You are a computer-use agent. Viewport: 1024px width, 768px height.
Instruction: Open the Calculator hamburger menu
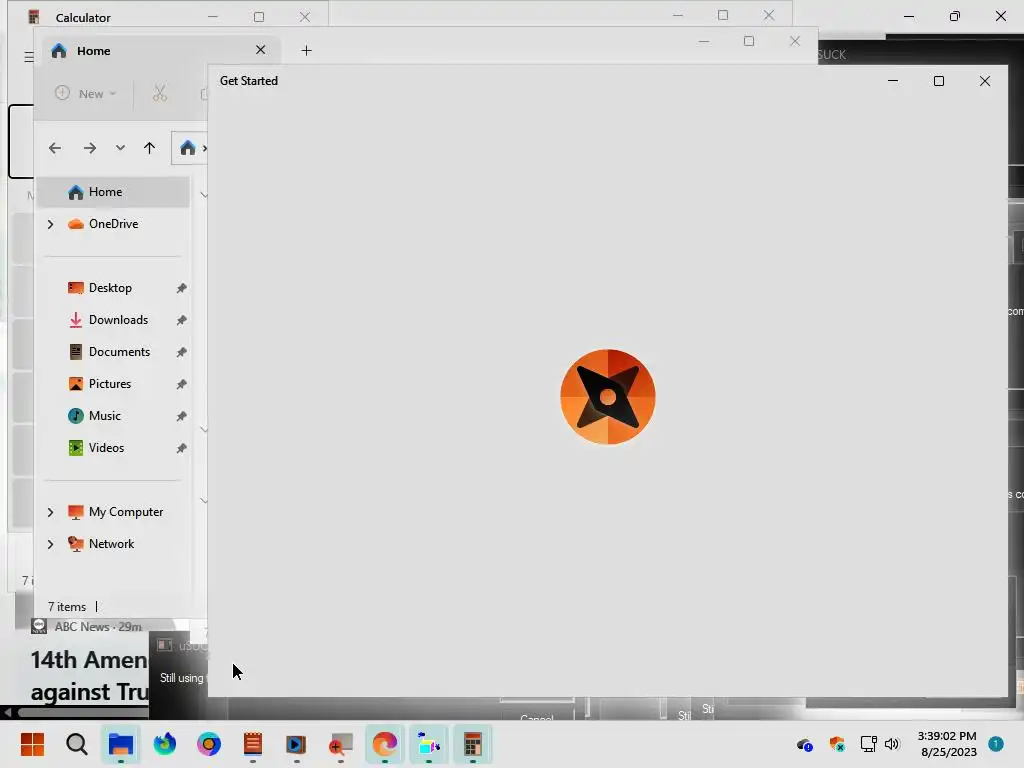29,57
